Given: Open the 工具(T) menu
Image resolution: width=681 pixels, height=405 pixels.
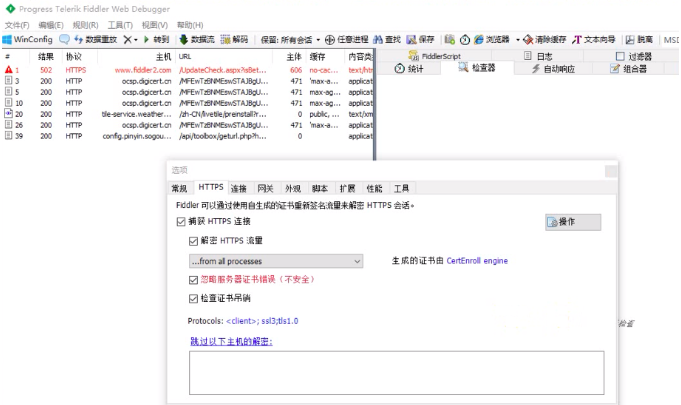Looking at the screenshot, I should pos(120,25).
